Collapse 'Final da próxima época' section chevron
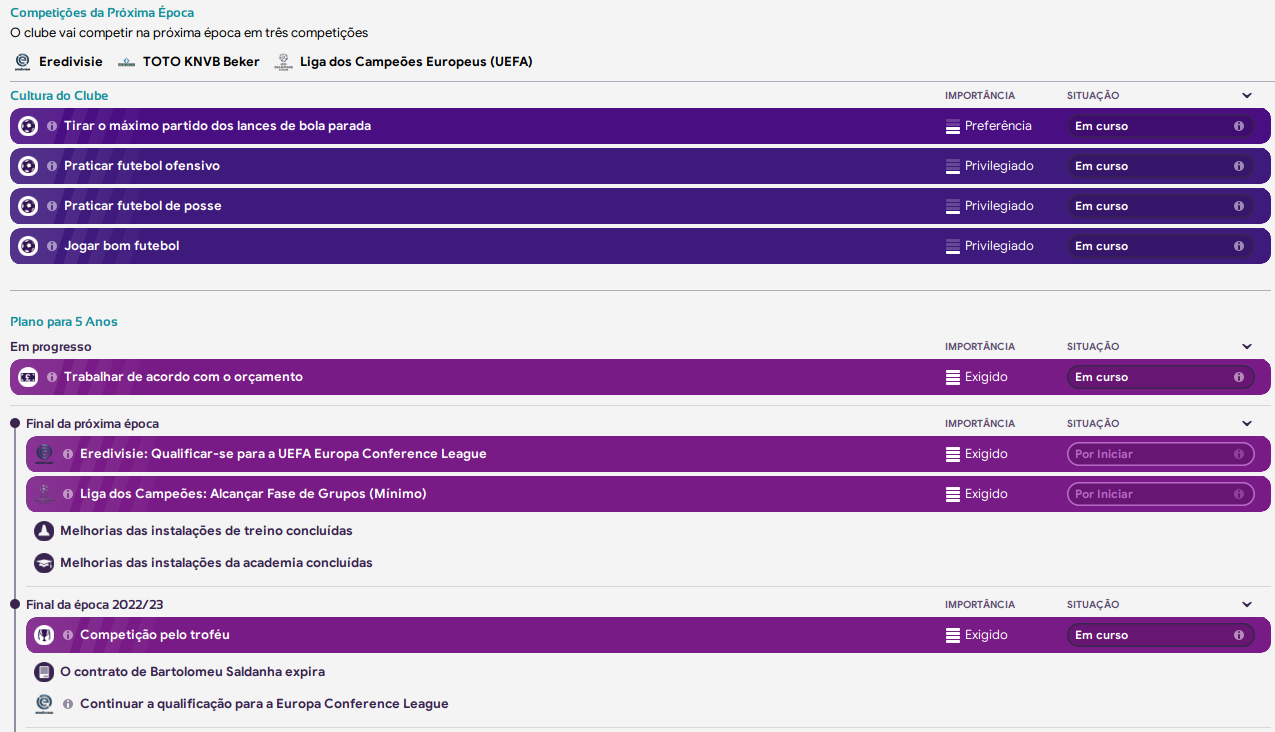Image resolution: width=1275 pixels, height=732 pixels. point(1247,424)
